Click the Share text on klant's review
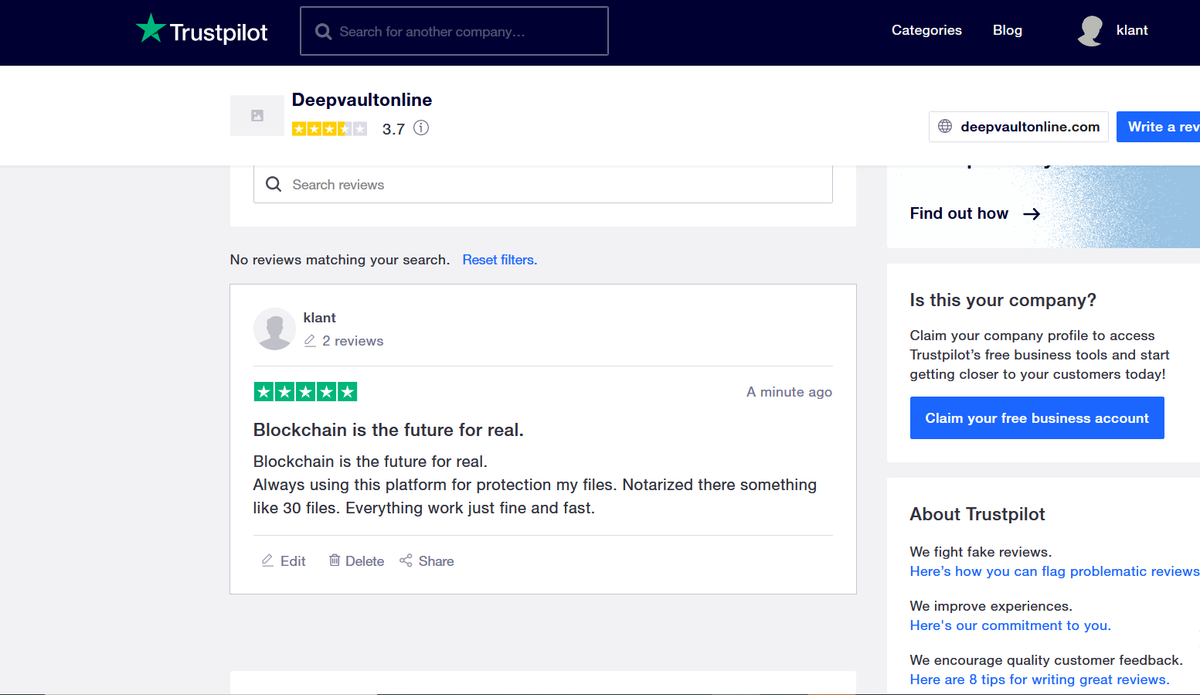 point(436,561)
